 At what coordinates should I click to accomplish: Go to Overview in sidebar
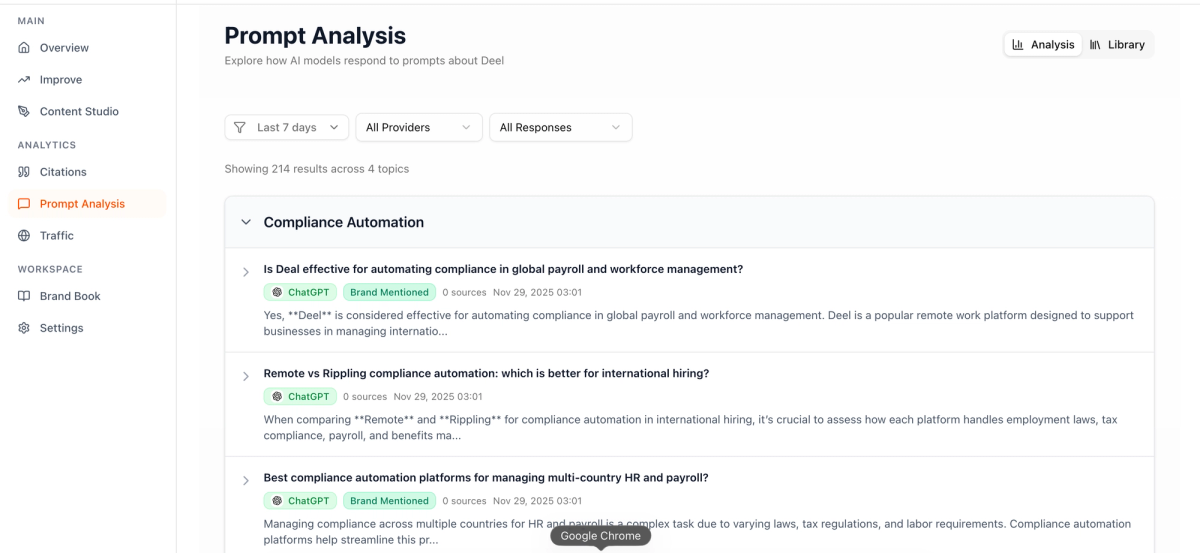click(x=88, y=48)
